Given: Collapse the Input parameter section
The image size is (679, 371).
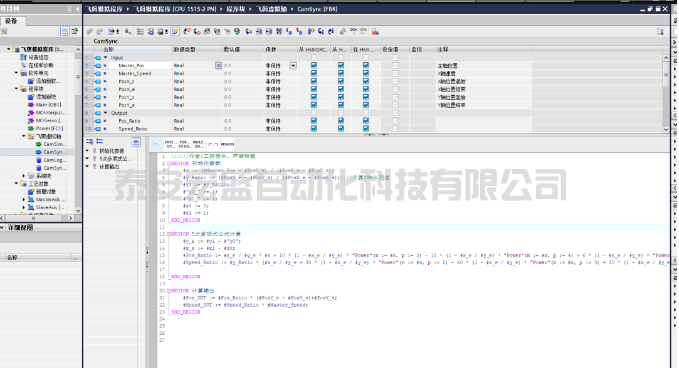Looking at the screenshot, I should [105, 58].
